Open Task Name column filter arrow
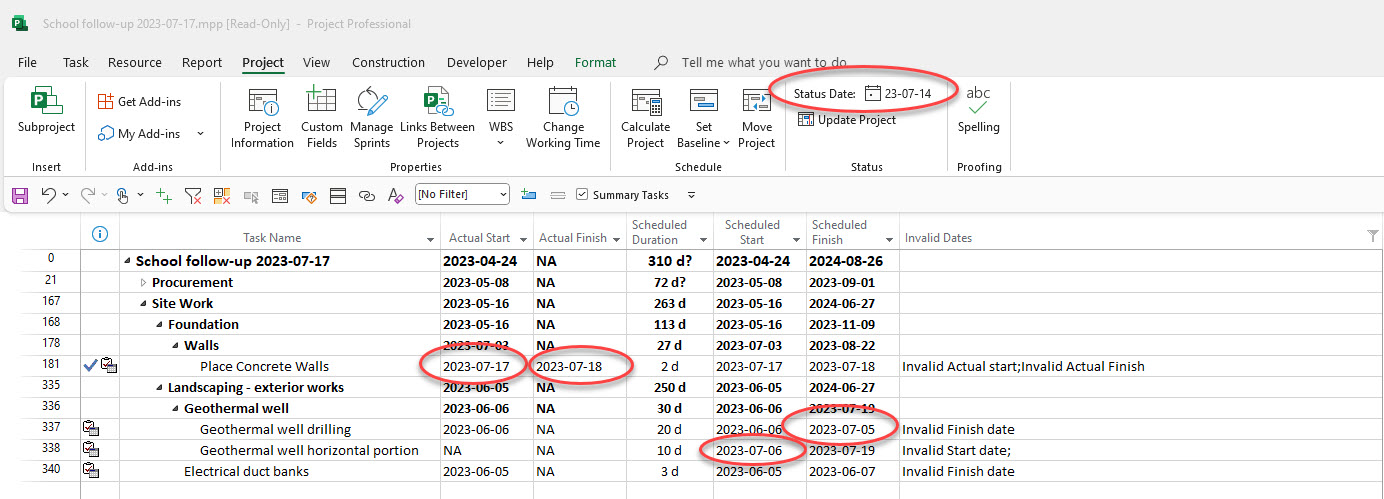The image size is (1384, 499). pos(430,239)
